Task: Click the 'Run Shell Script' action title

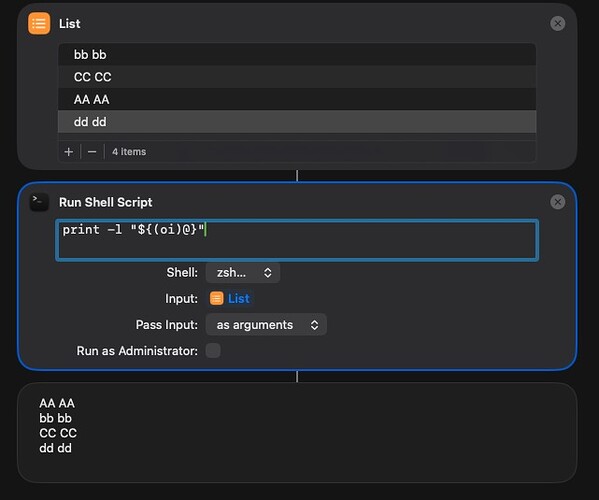Action: point(105,202)
